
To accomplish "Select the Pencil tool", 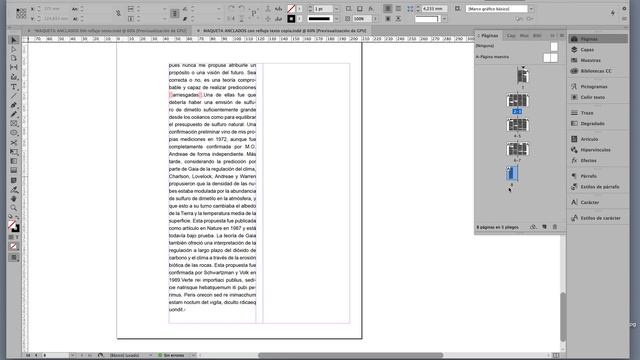I will [x=14, y=114].
